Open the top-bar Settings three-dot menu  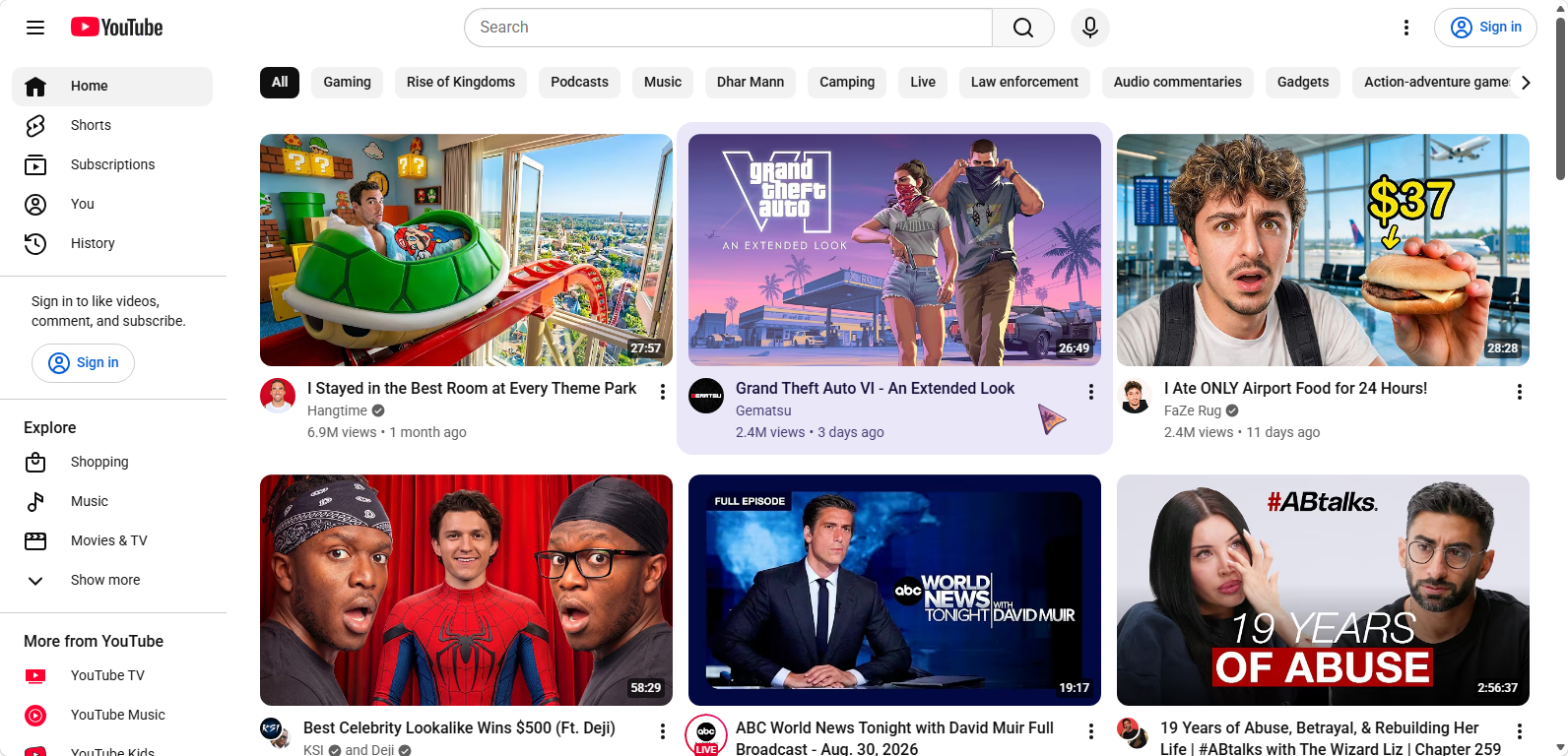coord(1406,28)
